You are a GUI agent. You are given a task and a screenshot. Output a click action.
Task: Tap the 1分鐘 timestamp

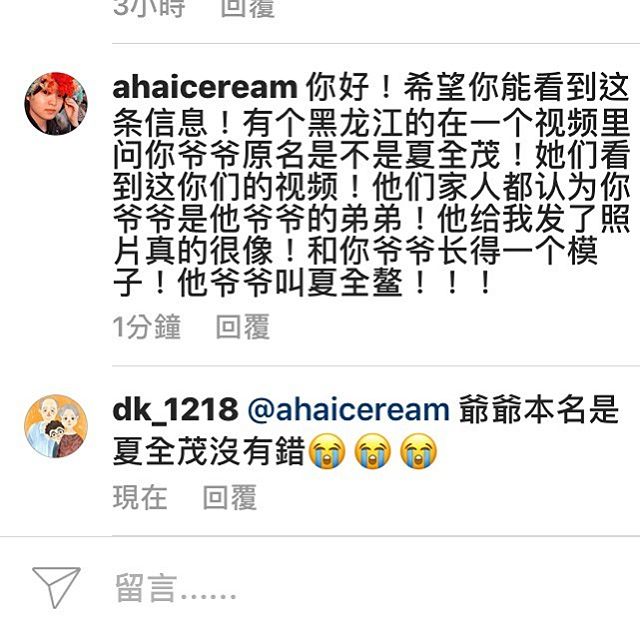[146, 327]
